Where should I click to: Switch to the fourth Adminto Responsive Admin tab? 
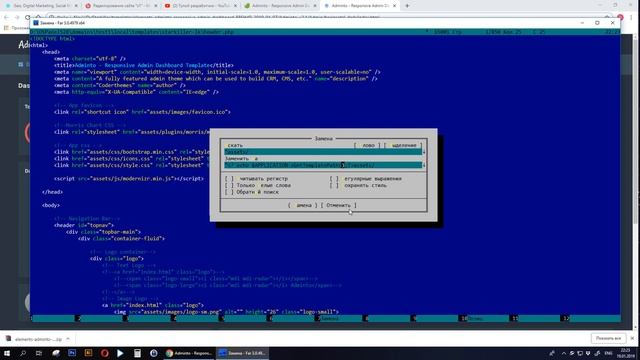[x=280, y=6]
